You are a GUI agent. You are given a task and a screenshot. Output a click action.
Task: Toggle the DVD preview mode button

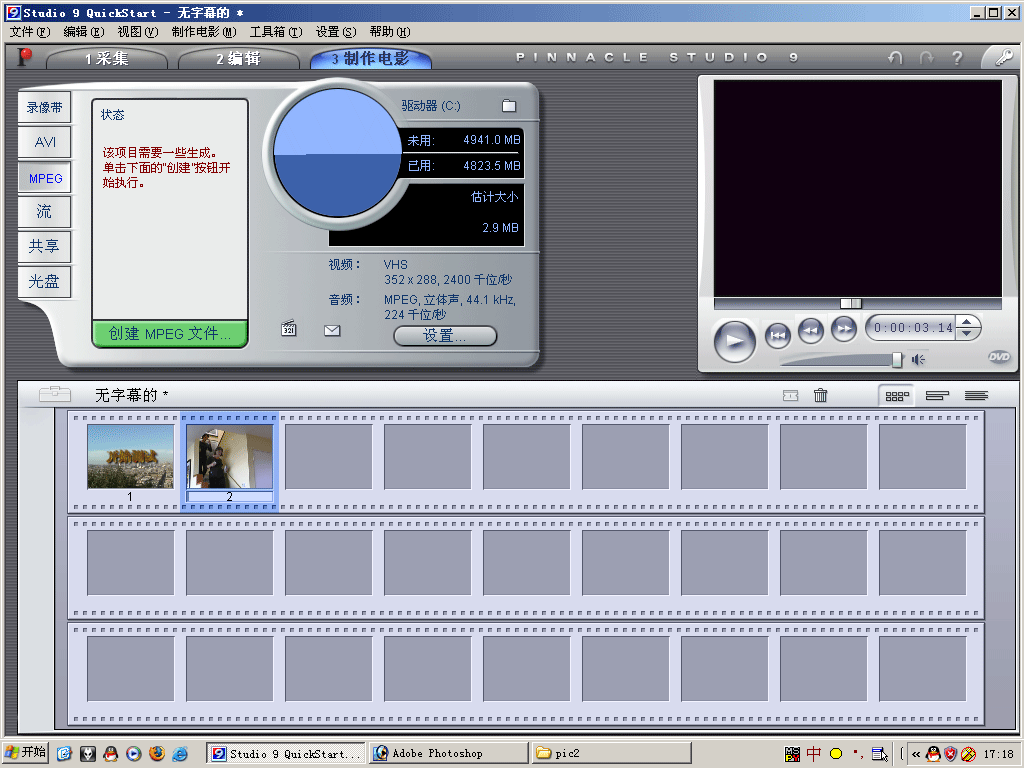tap(999, 357)
